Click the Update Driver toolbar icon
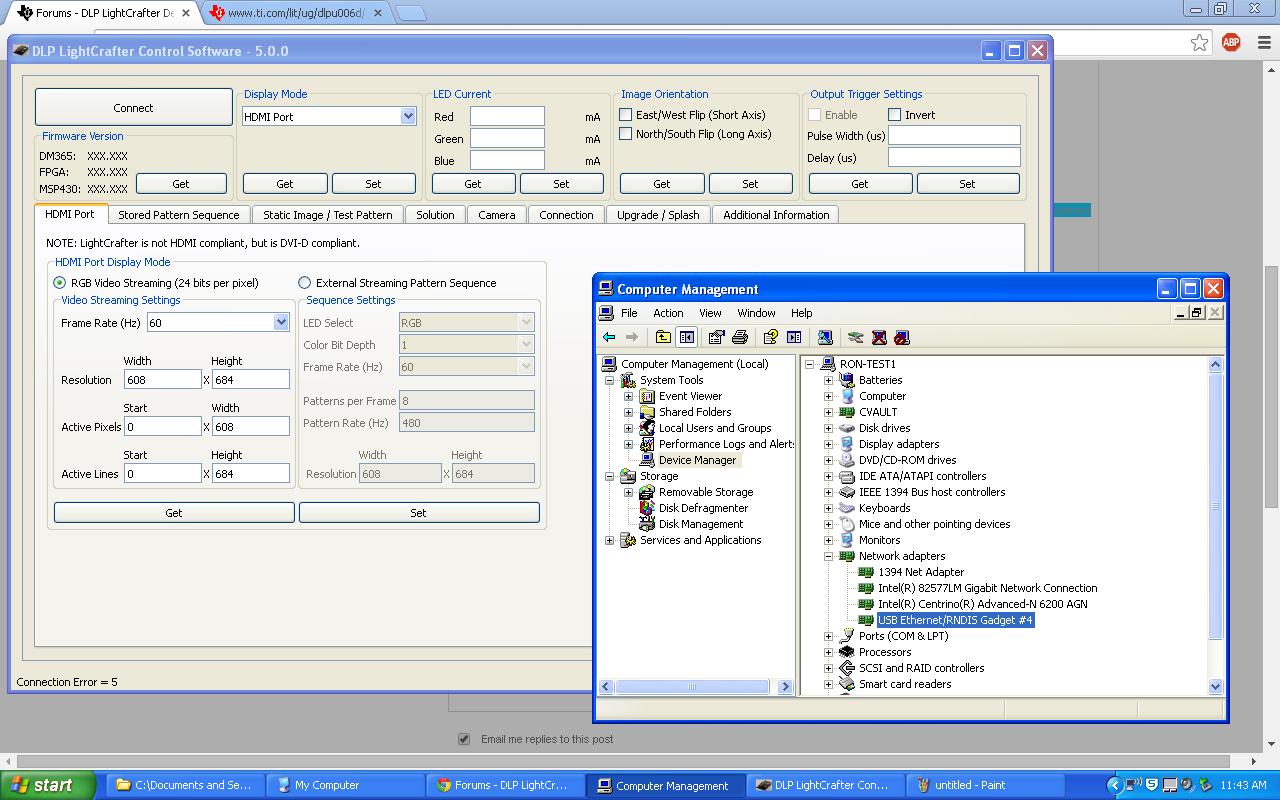Screen dimensions: 1280x800 tap(855, 337)
